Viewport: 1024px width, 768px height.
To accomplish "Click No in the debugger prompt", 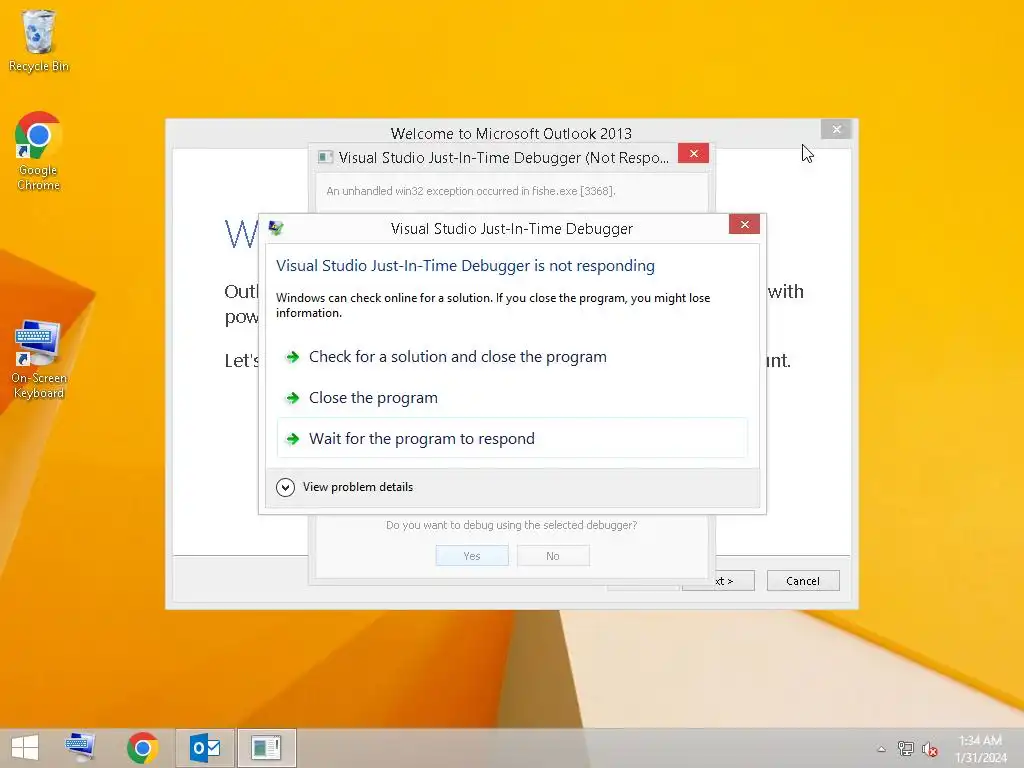I will tap(553, 556).
